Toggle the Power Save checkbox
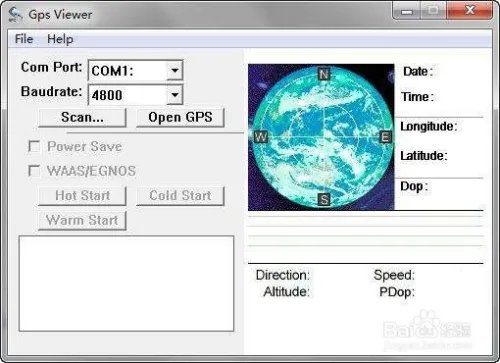This screenshot has width=500, height=363. 34,146
